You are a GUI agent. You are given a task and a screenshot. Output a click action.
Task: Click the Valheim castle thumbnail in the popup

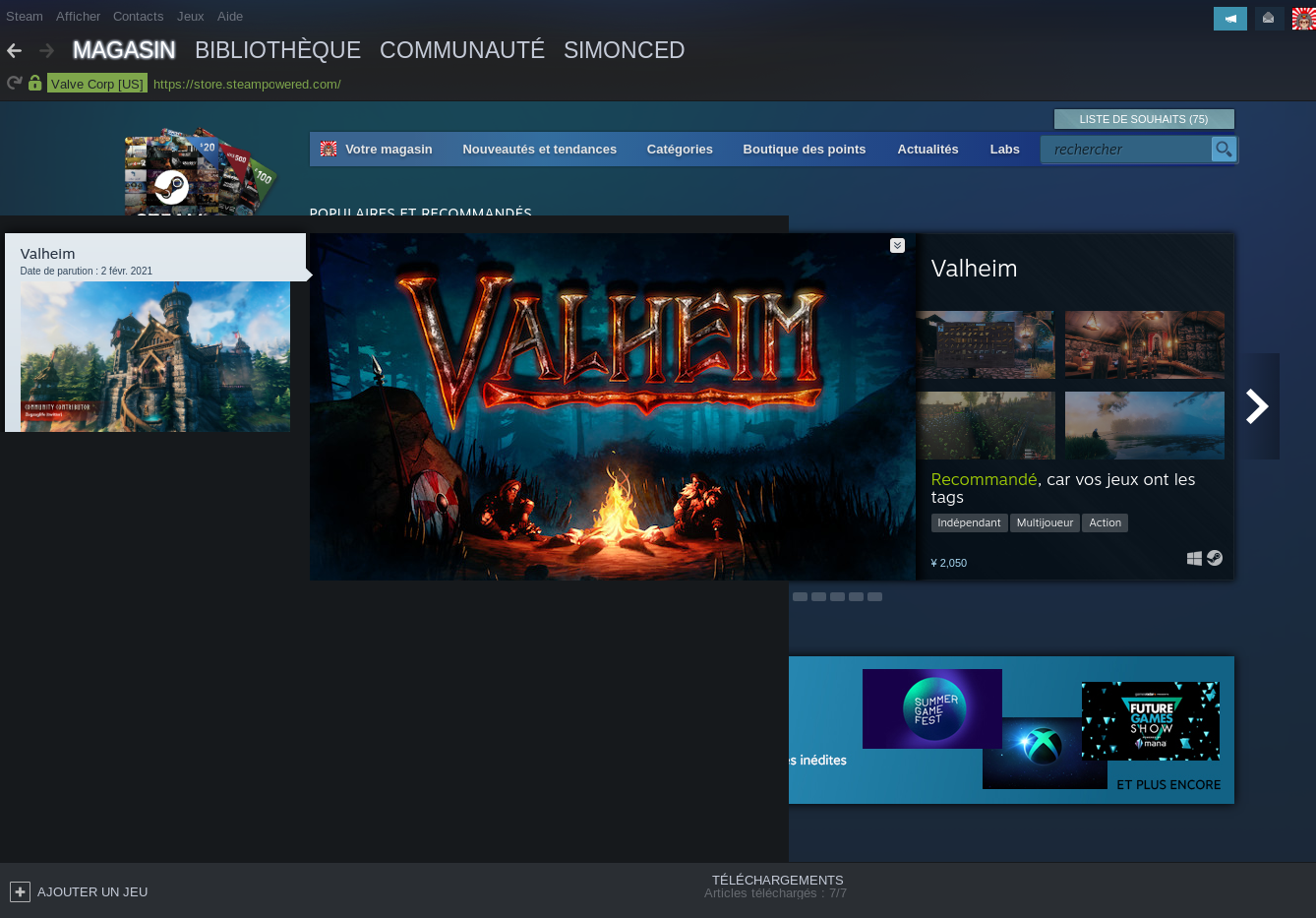coord(155,356)
